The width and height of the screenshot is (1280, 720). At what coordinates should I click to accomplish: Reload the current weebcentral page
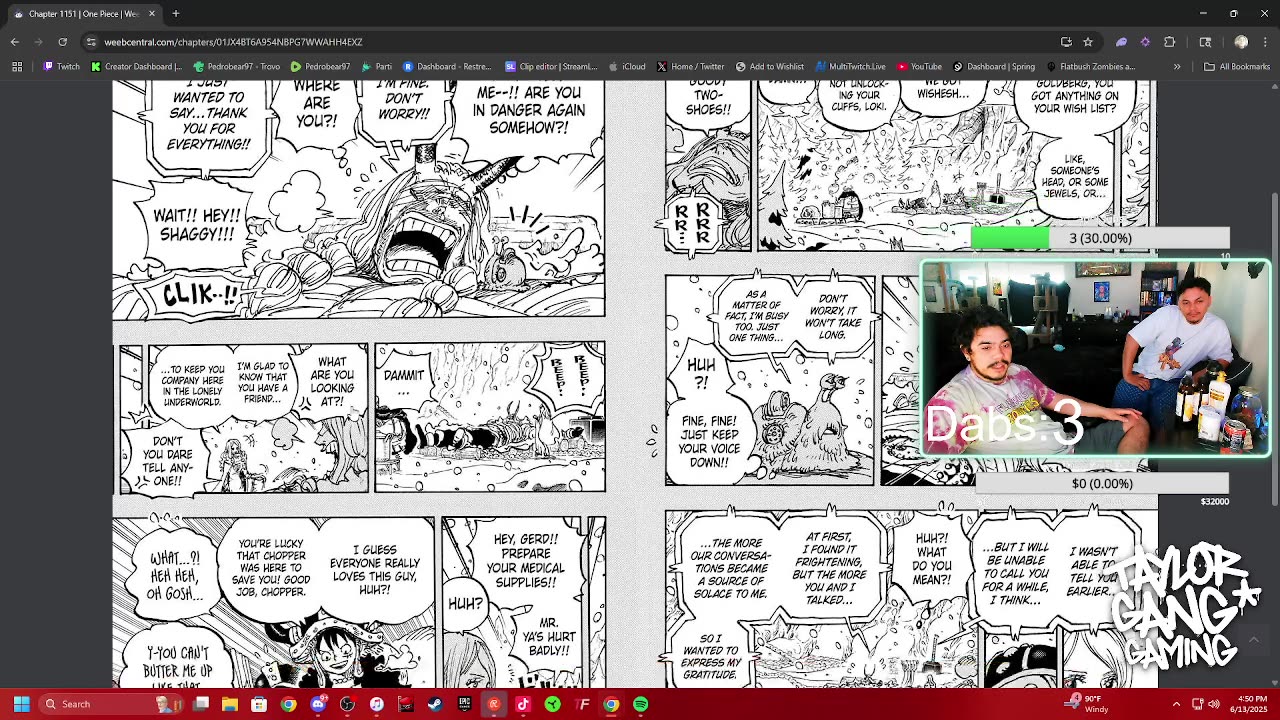(x=63, y=42)
